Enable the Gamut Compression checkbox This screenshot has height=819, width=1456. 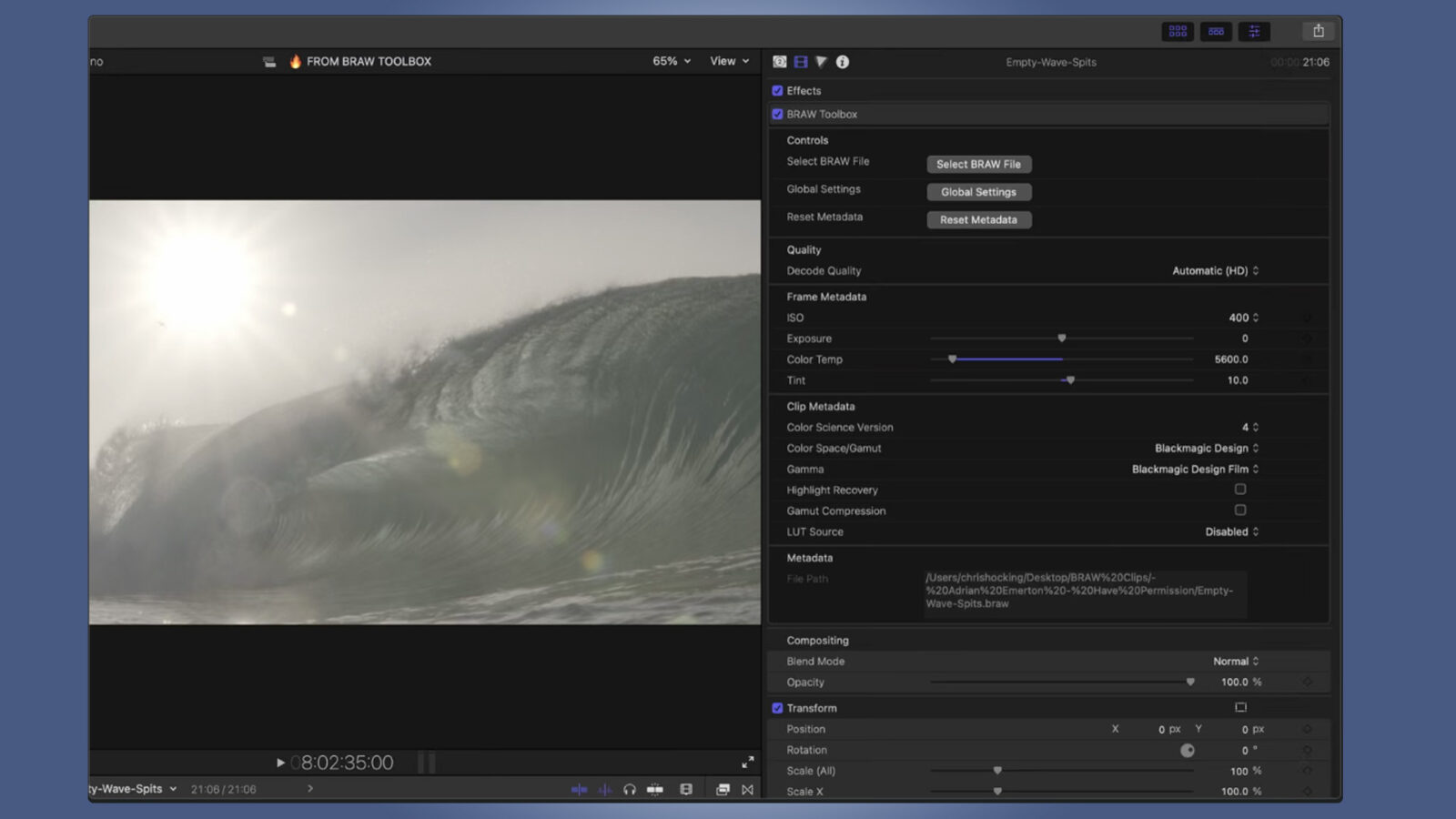tap(1240, 511)
